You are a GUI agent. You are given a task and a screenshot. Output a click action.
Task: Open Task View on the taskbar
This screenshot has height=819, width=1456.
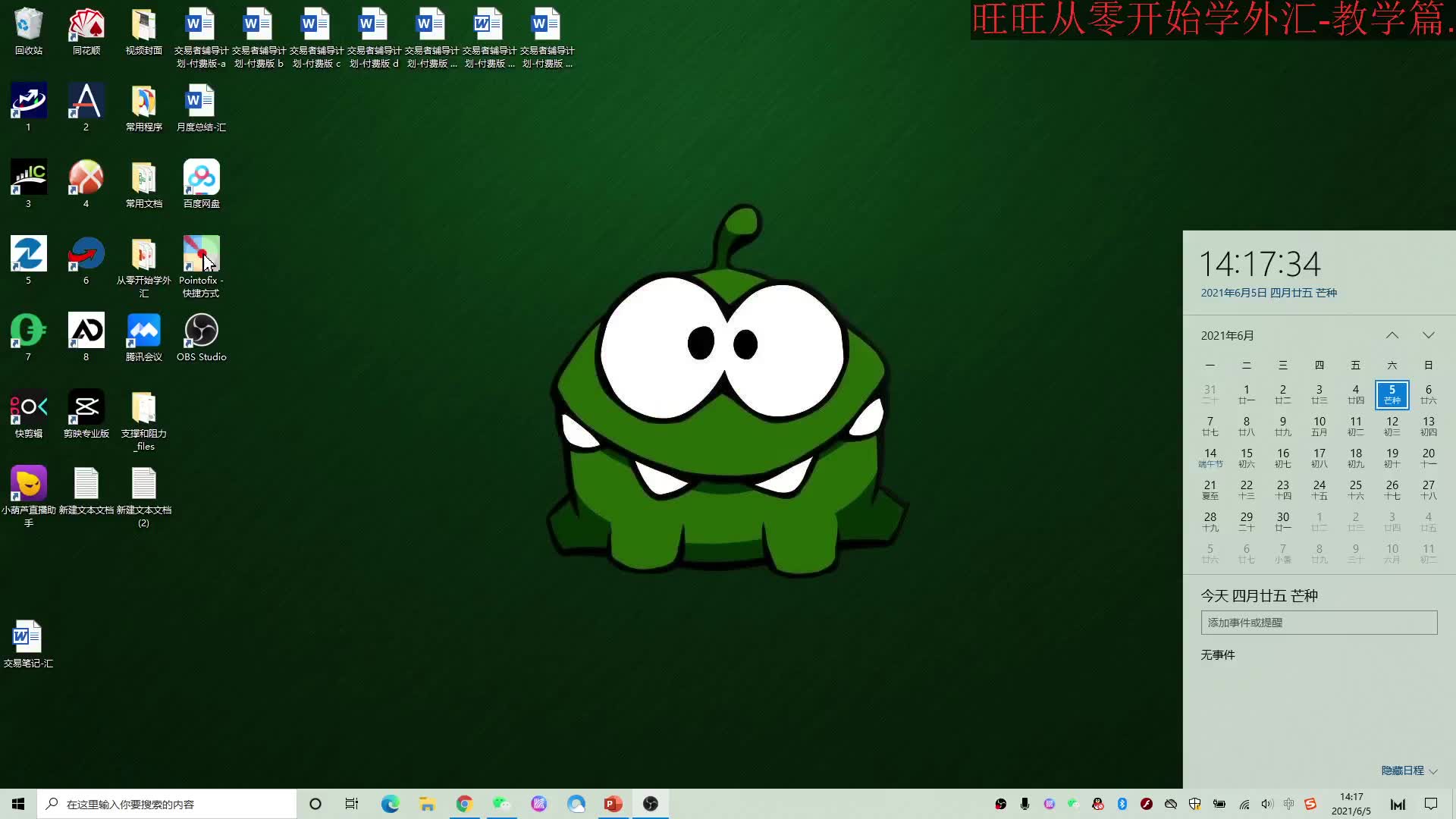[x=352, y=804]
